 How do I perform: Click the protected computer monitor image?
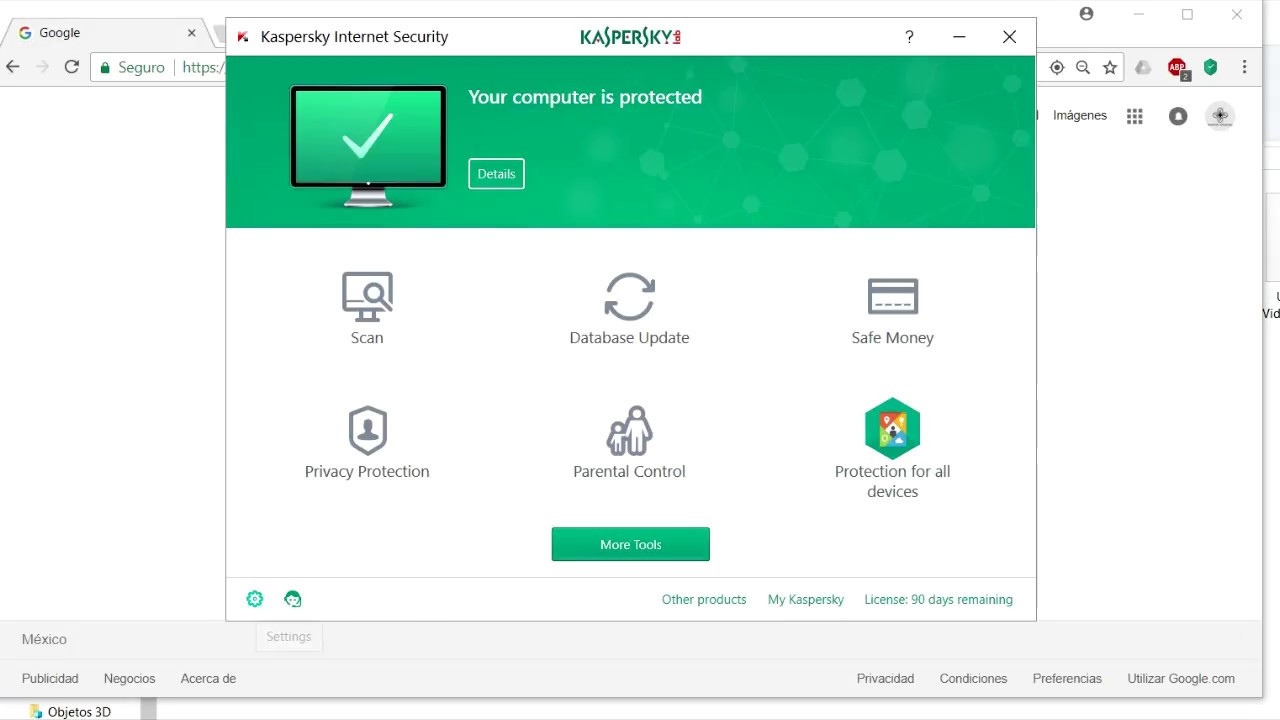(368, 146)
